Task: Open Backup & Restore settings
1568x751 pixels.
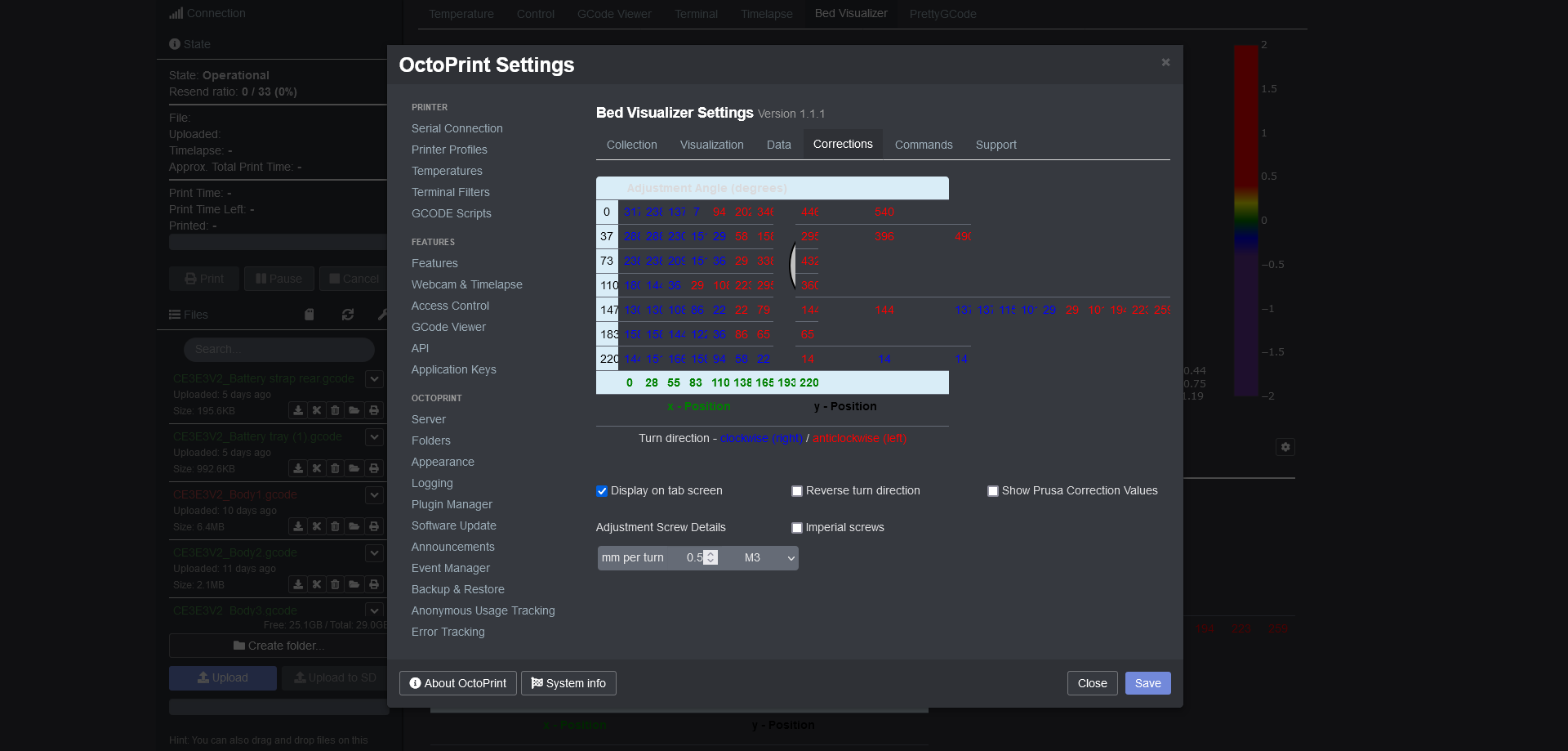Action: (x=458, y=589)
